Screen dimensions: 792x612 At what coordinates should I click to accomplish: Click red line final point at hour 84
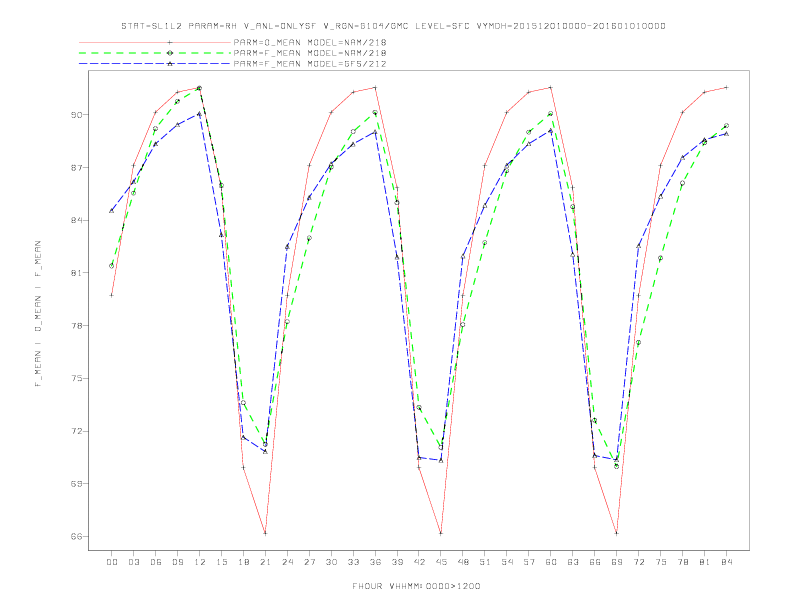point(726,88)
